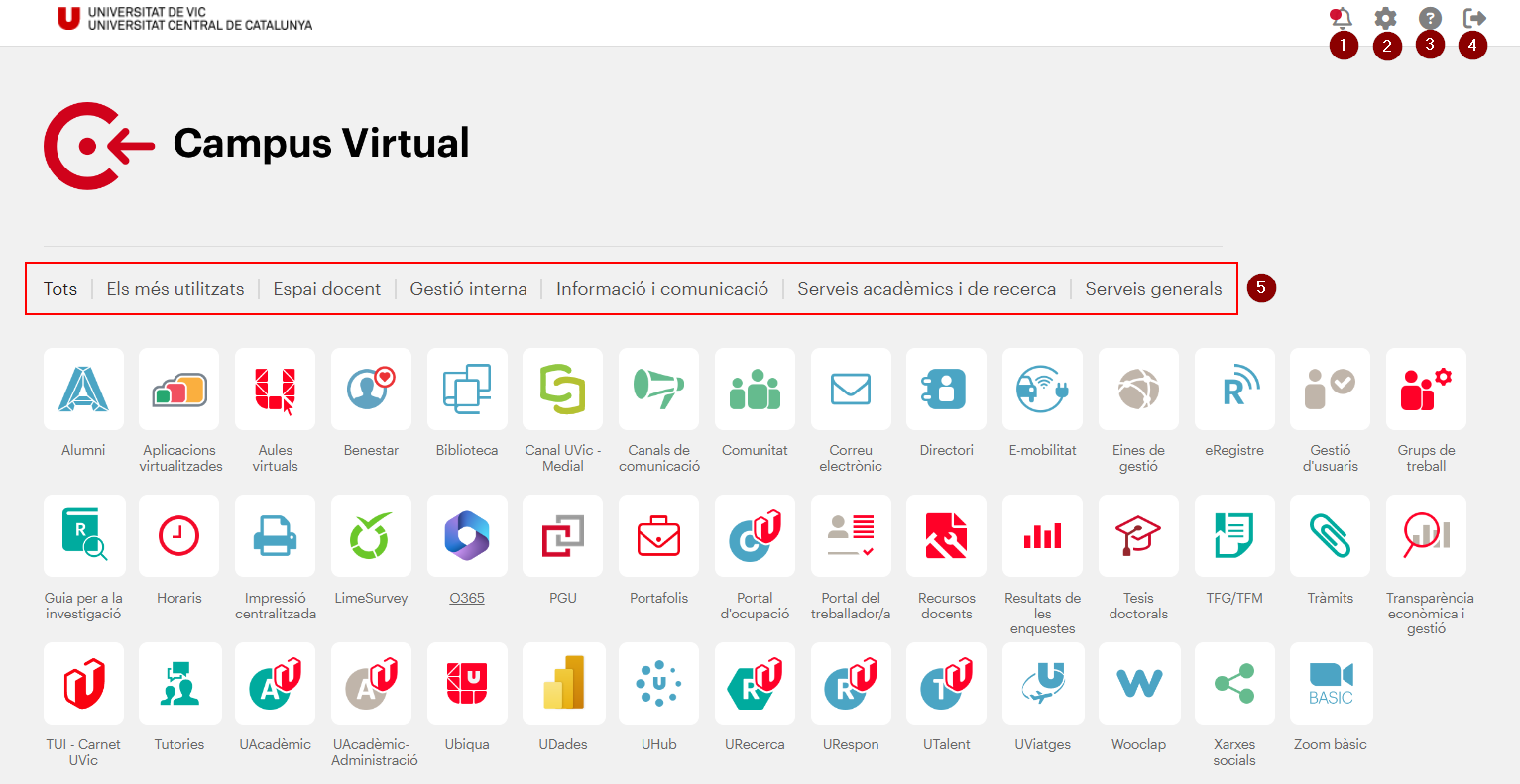1520x784 pixels.
Task: Select the Tots category tab
Action: (60, 289)
